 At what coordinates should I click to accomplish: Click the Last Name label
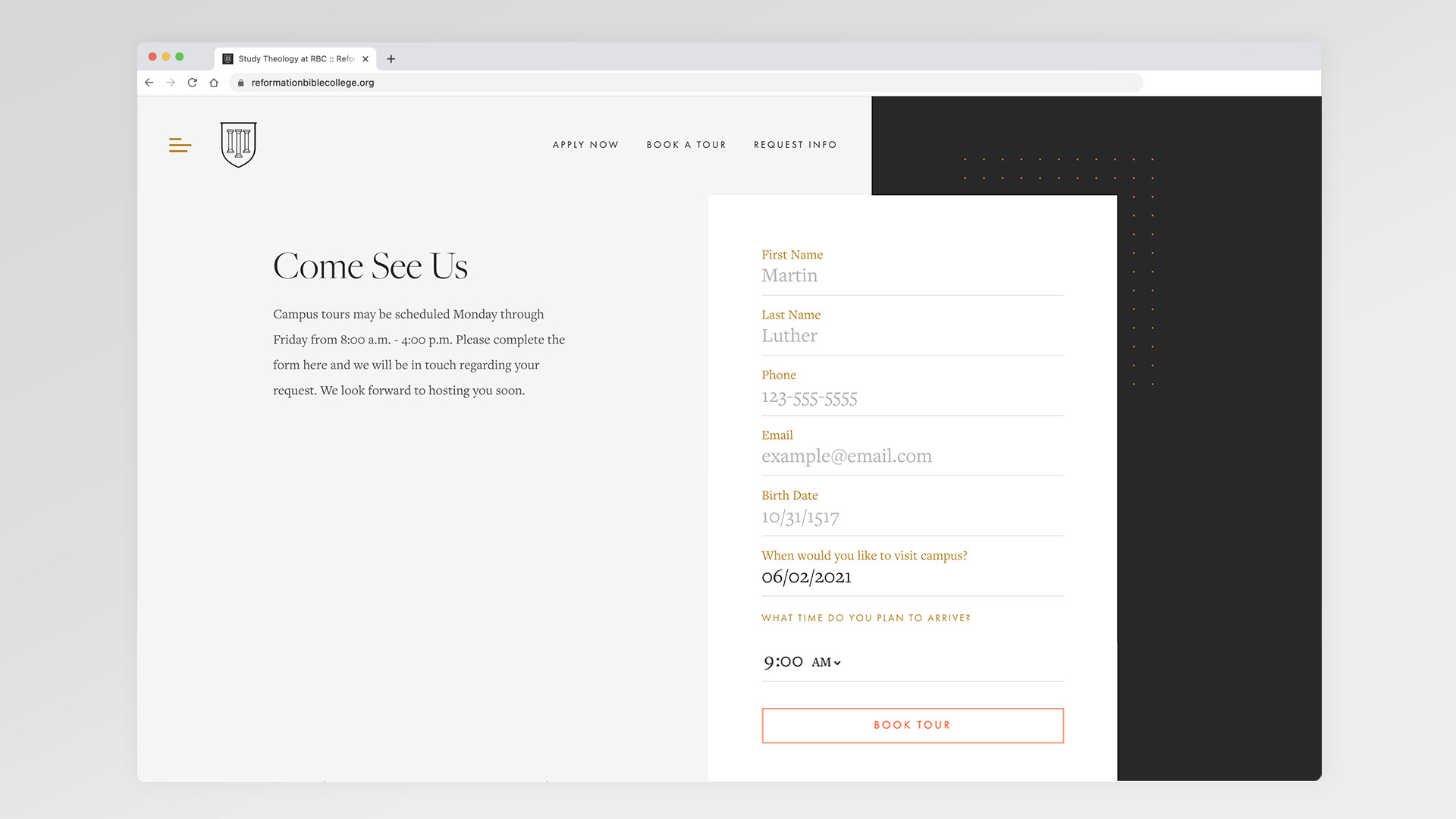791,315
